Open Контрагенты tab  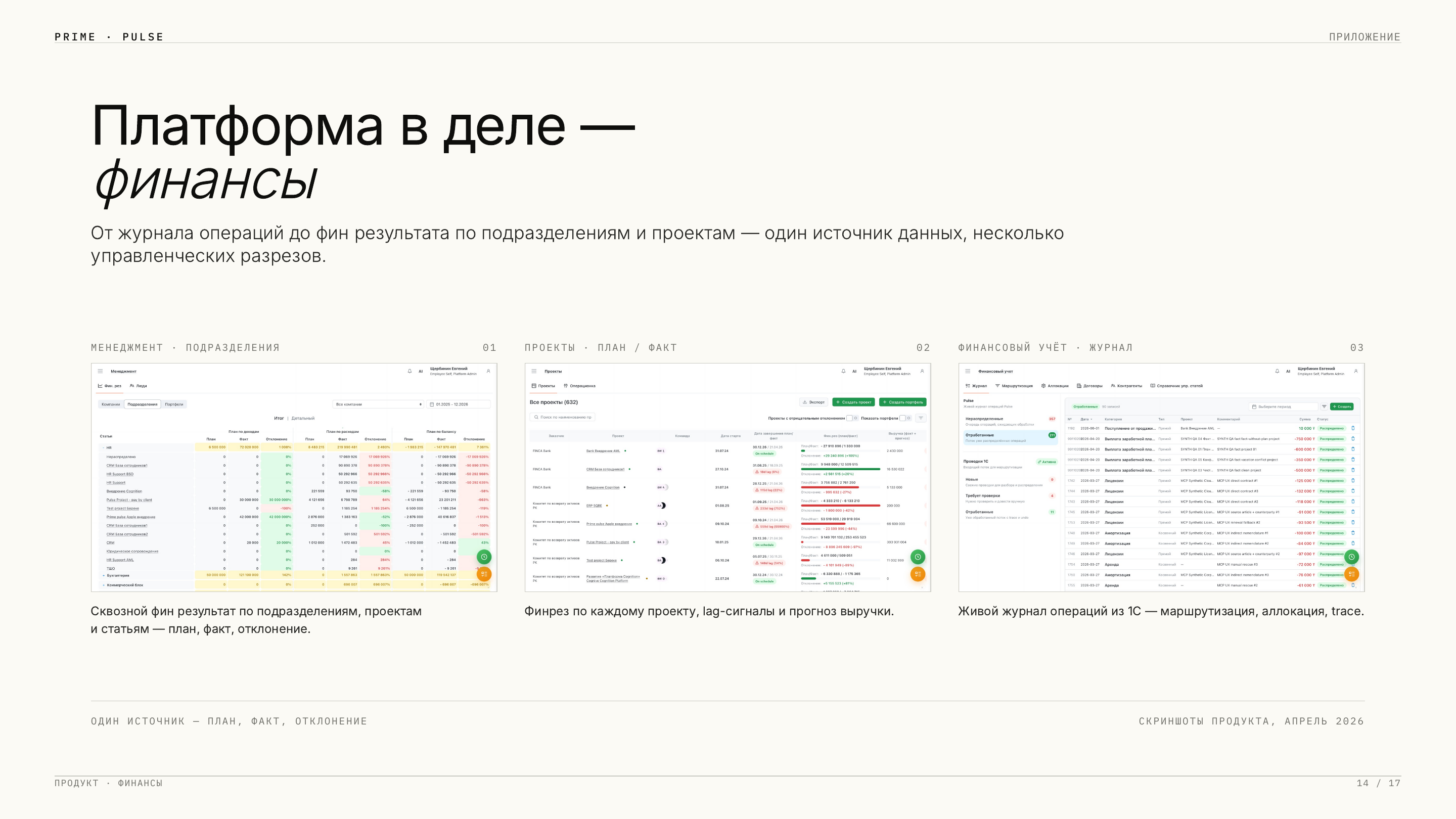click(1126, 386)
